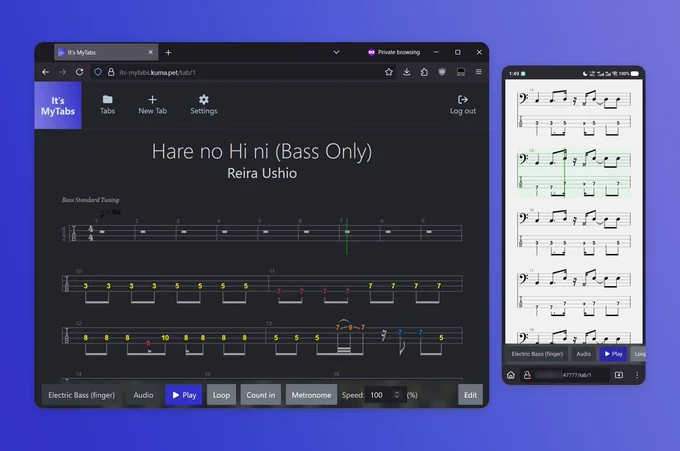Click the orange fret 9 note in the tab
This screenshot has width=680, height=451.
[x=350, y=327]
